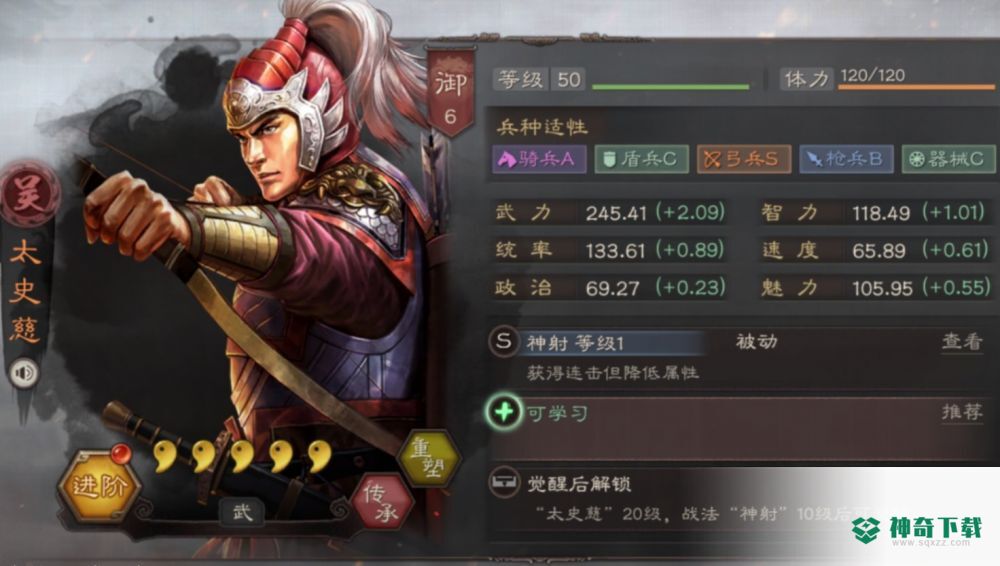Expand the 可学习 skill slot

740,426
